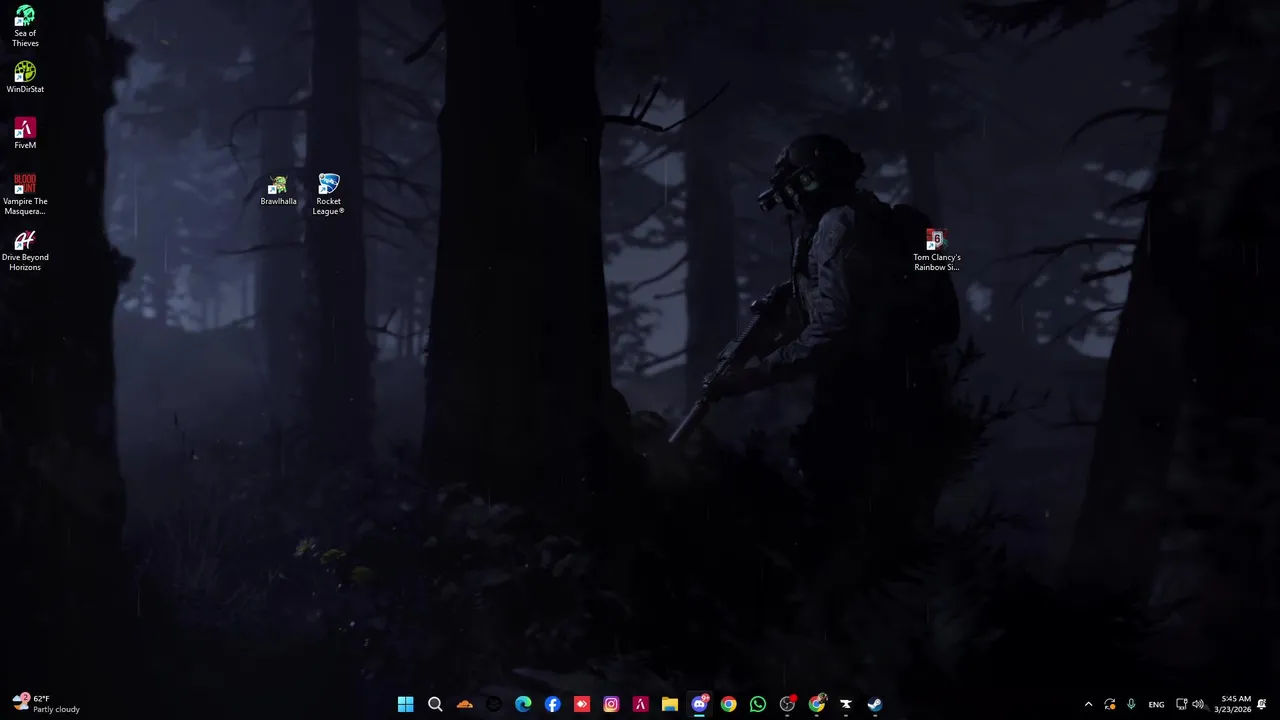This screenshot has width=1280, height=720.
Task: Show hidden system tray icons
Action: pyautogui.click(x=1088, y=704)
